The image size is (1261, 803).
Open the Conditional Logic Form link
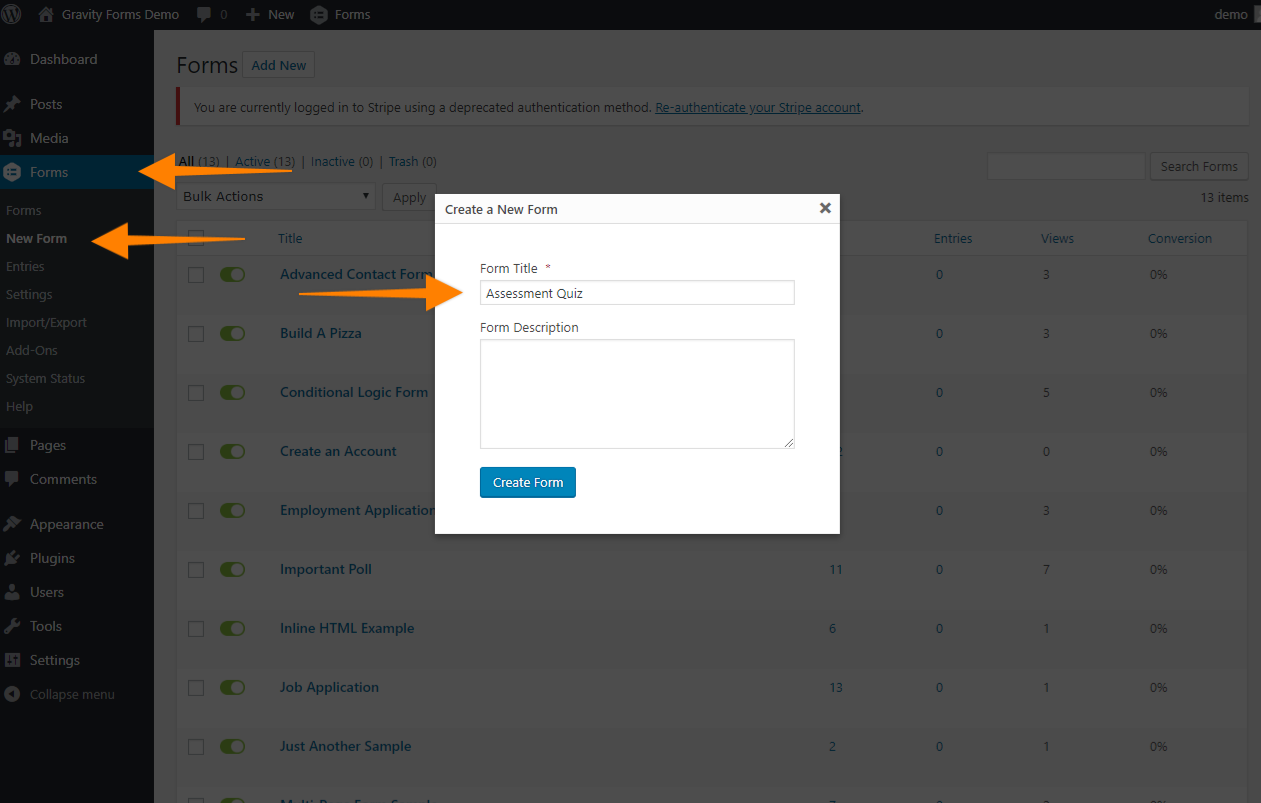(x=354, y=392)
